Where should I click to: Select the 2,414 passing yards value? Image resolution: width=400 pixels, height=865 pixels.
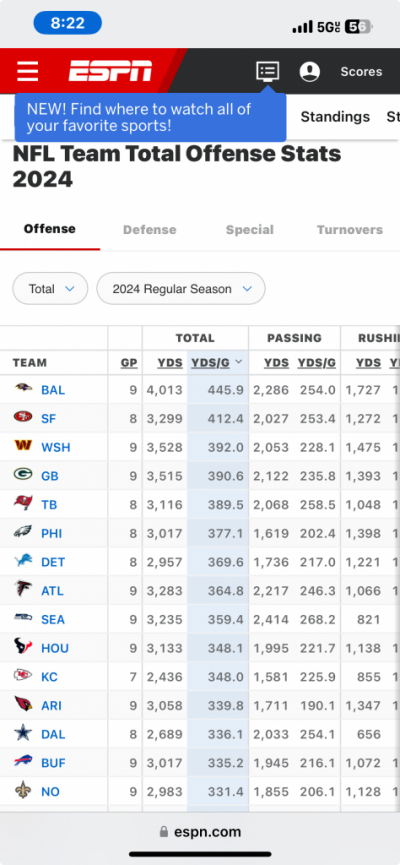click(x=271, y=620)
